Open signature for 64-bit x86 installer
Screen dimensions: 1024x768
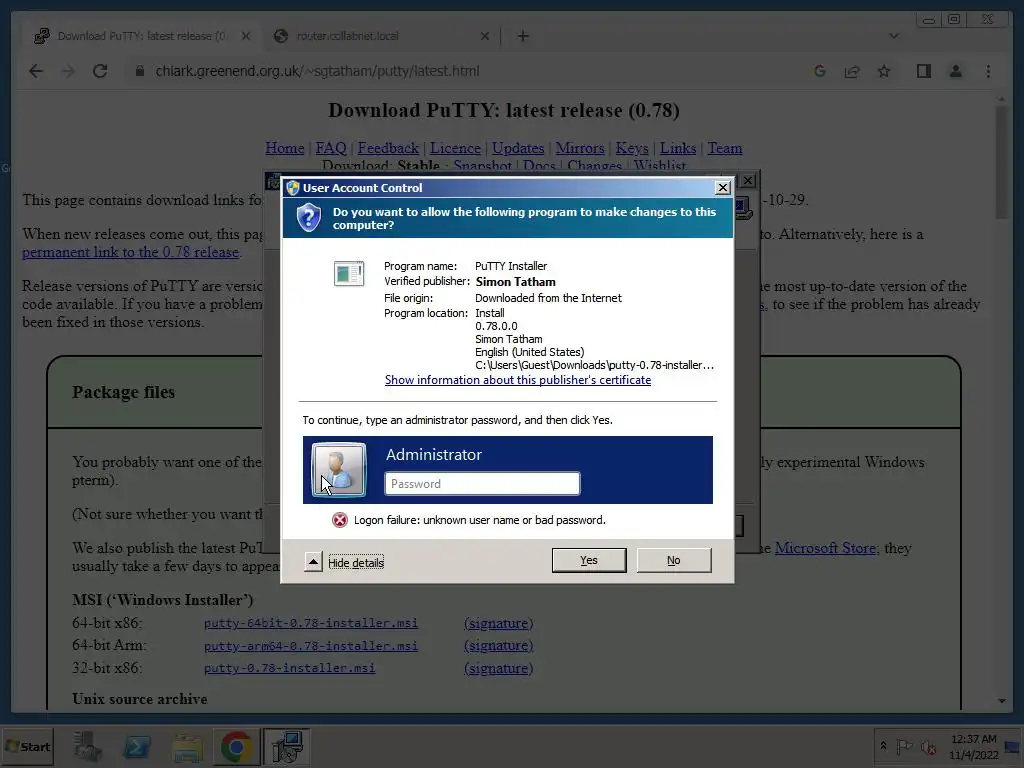tap(499, 624)
